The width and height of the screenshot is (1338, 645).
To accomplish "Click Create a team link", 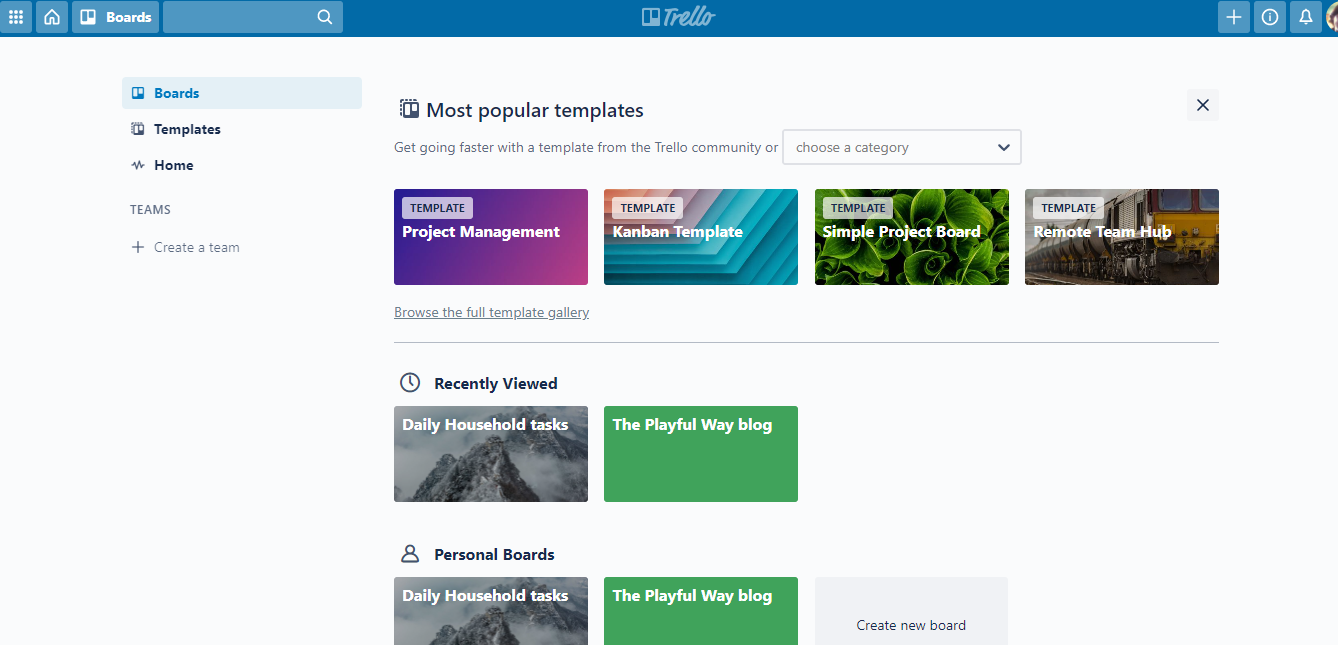I will (196, 247).
